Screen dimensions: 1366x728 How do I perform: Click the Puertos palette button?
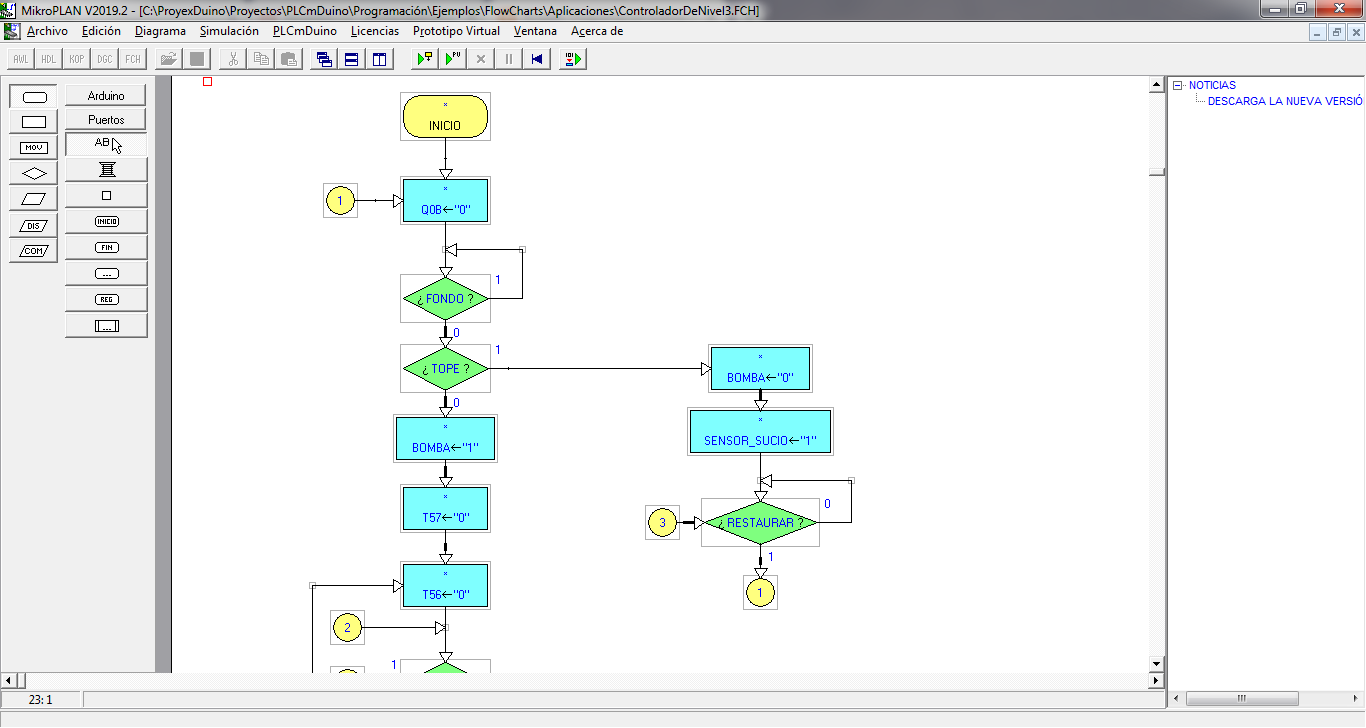coord(106,120)
